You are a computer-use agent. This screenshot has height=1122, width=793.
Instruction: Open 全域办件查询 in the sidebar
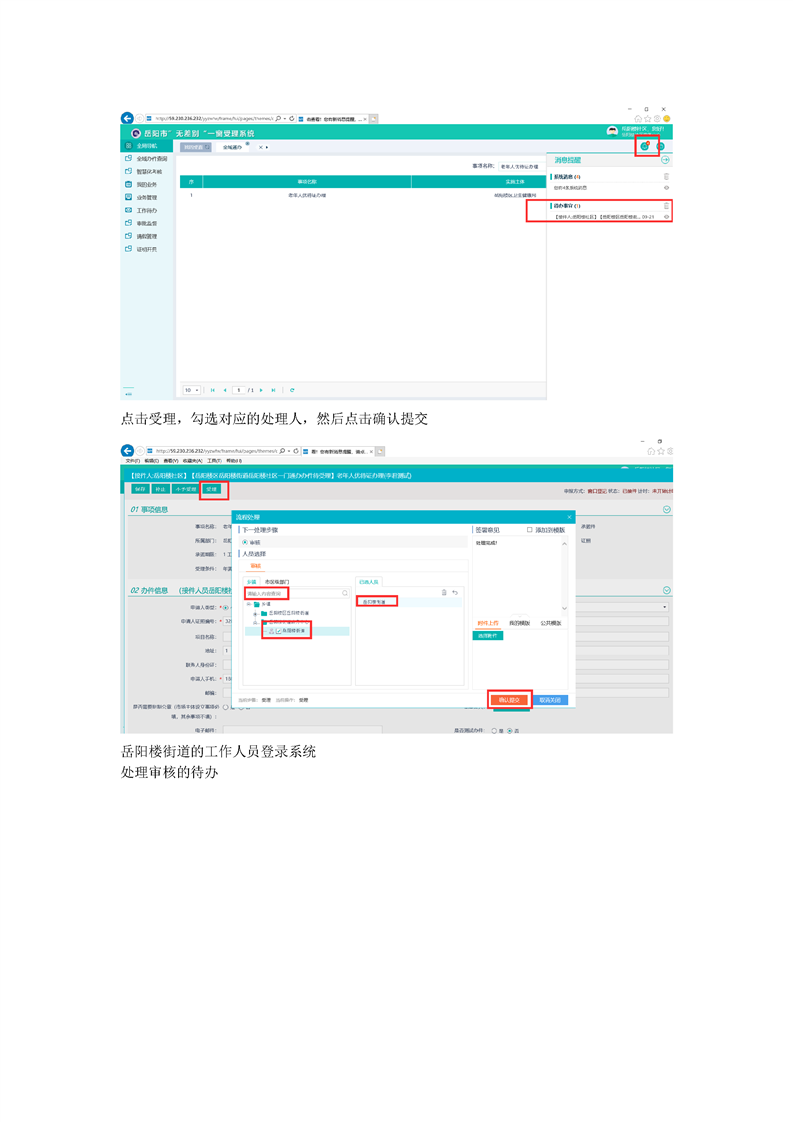point(151,159)
